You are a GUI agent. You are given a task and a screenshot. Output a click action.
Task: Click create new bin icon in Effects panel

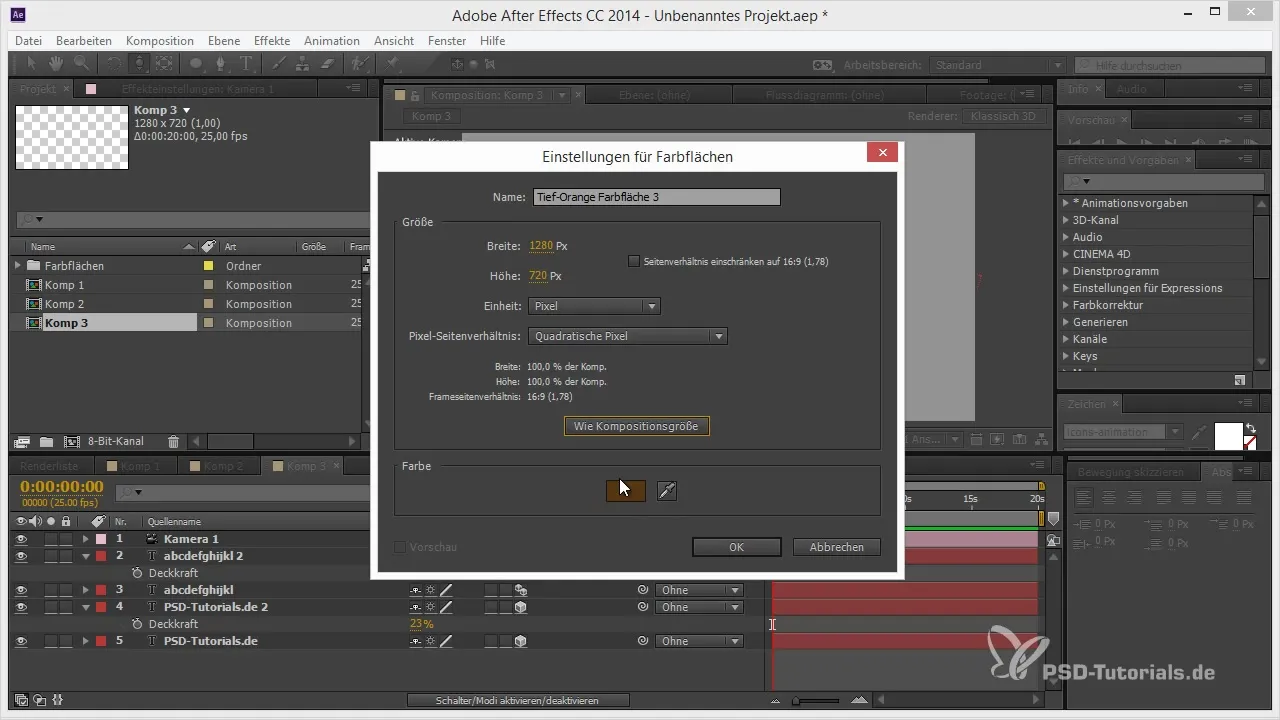point(1240,380)
